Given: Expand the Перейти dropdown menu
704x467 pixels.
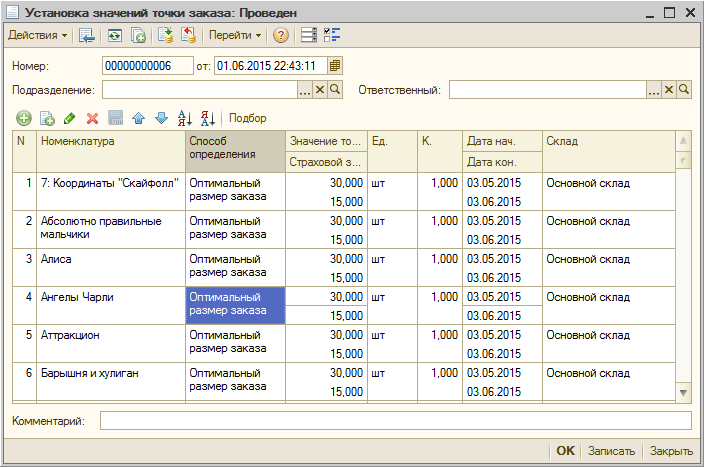Looking at the screenshot, I should coord(235,35).
